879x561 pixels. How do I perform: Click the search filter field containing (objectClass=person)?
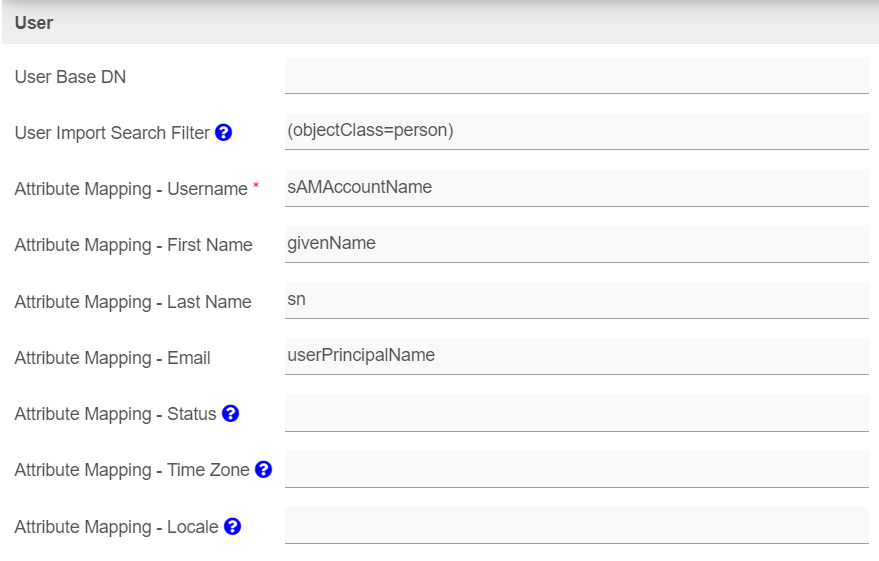576,131
